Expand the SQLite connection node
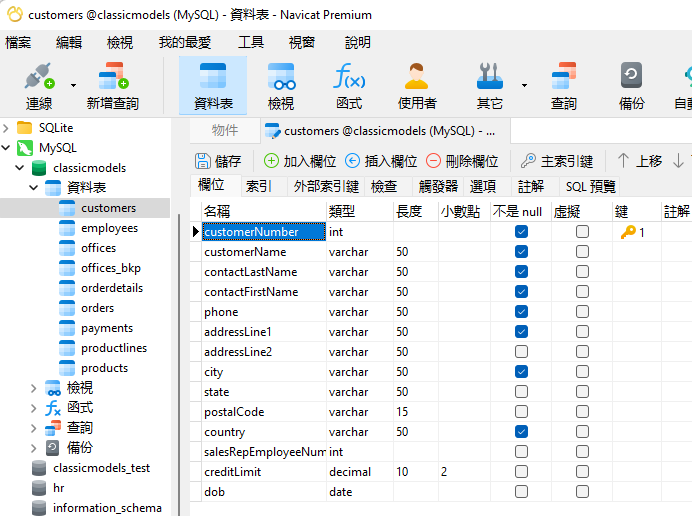Image resolution: width=692 pixels, height=516 pixels. [x=8, y=128]
